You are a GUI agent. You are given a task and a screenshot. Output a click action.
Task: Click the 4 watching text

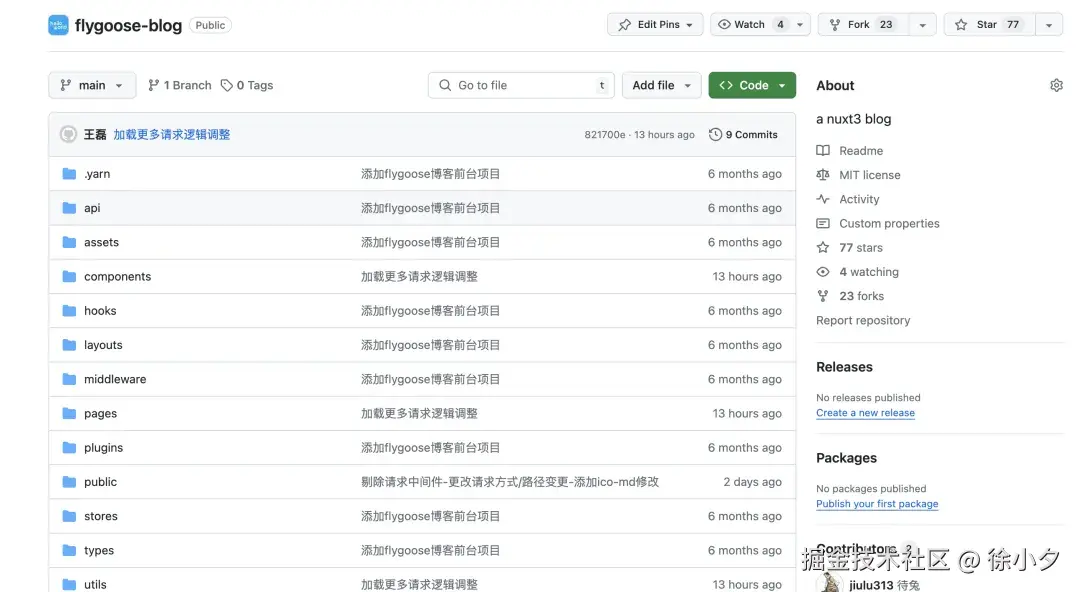(x=869, y=272)
